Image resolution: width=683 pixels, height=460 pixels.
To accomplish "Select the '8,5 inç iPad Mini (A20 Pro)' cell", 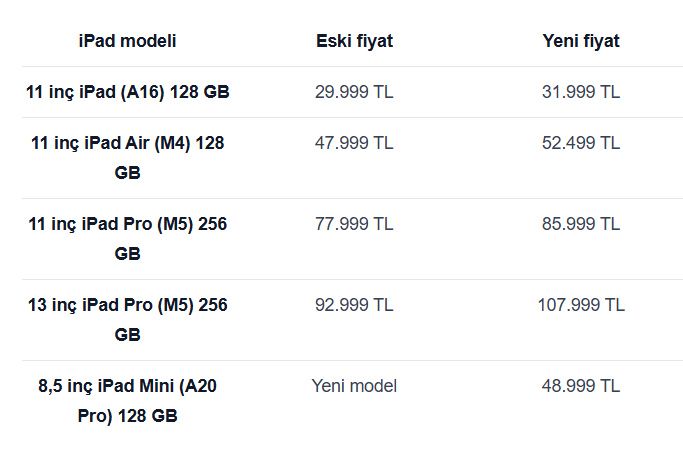I will [128, 401].
